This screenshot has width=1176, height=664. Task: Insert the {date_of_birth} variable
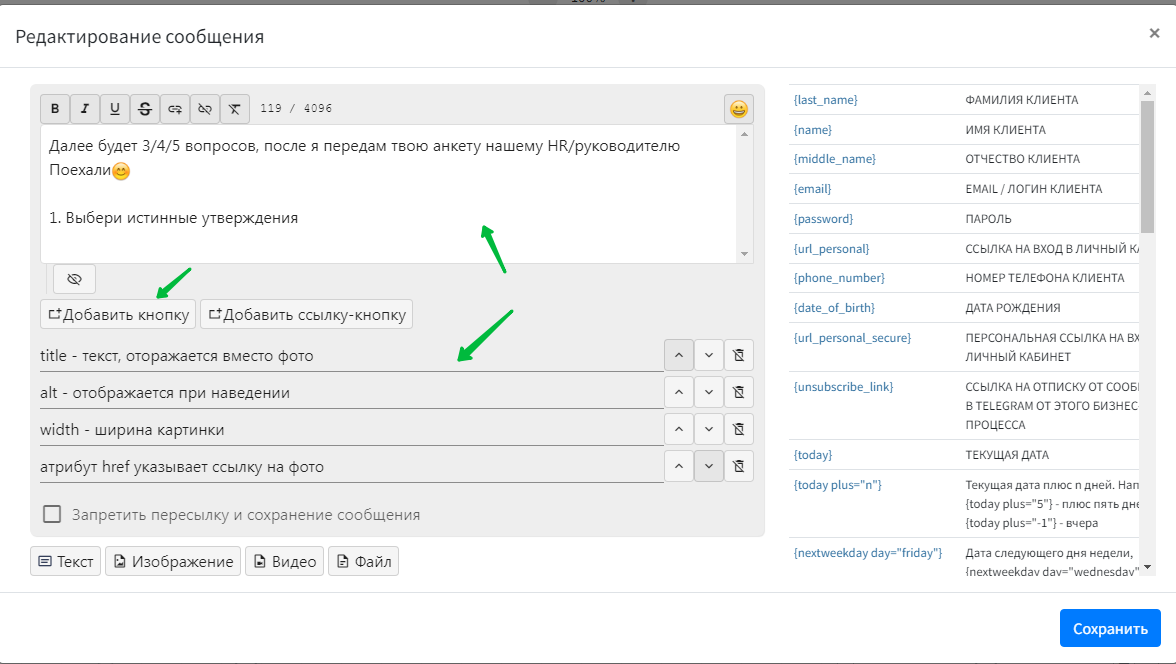pyautogui.click(x=834, y=308)
